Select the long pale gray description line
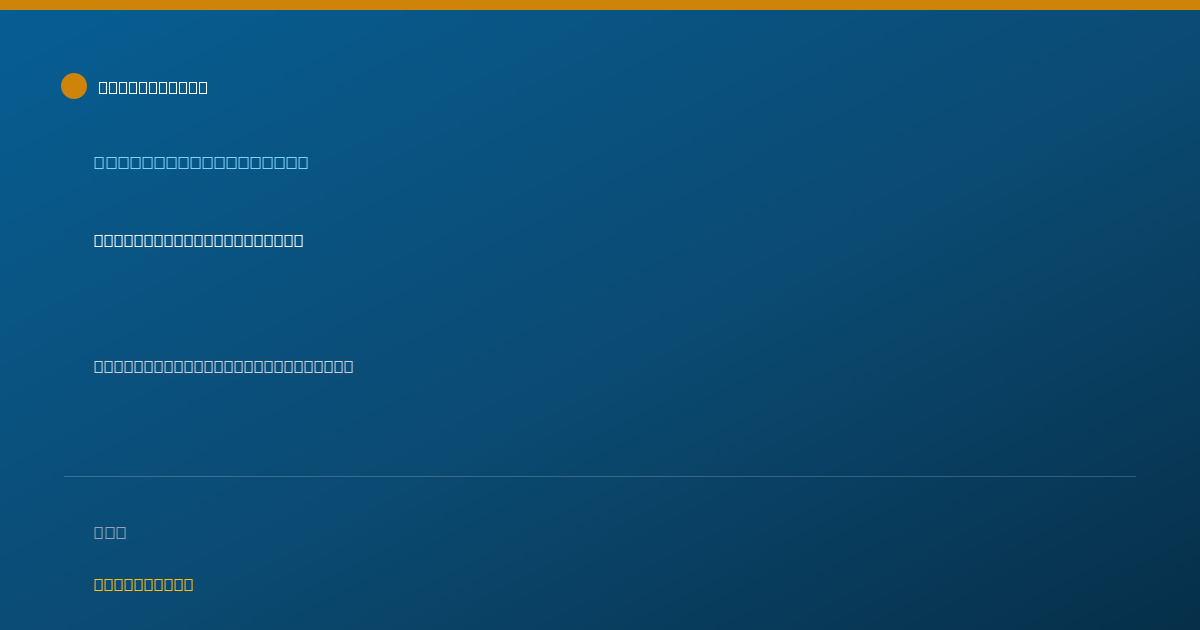 pyautogui.click(x=223, y=366)
